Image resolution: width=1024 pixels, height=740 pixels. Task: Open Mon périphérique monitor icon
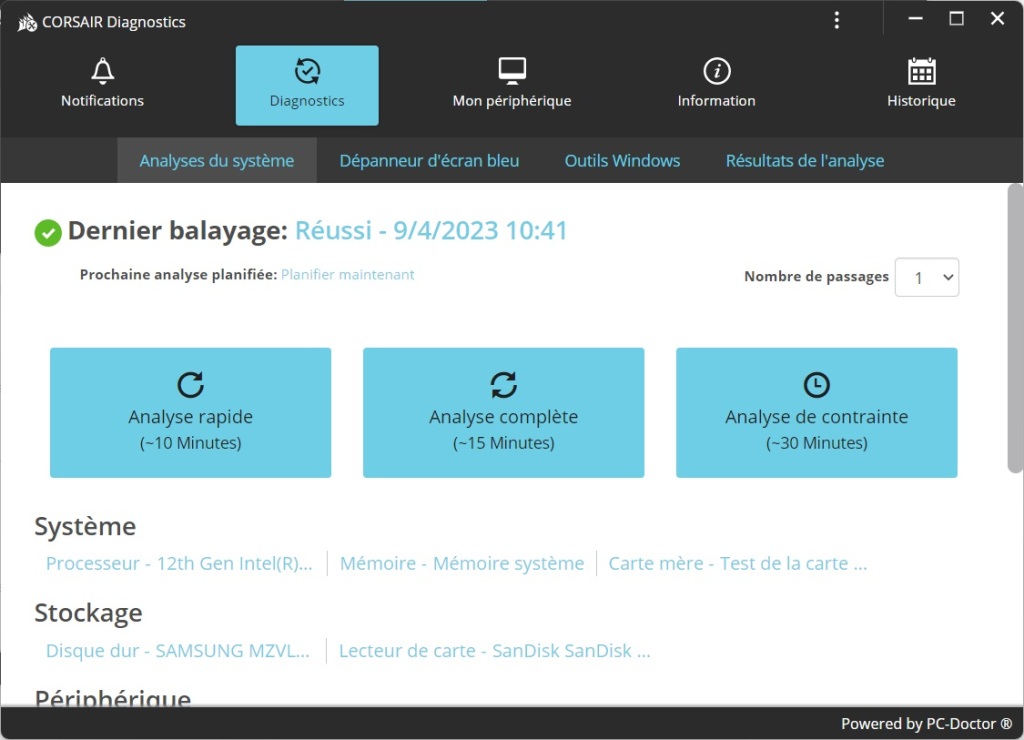[x=512, y=70]
